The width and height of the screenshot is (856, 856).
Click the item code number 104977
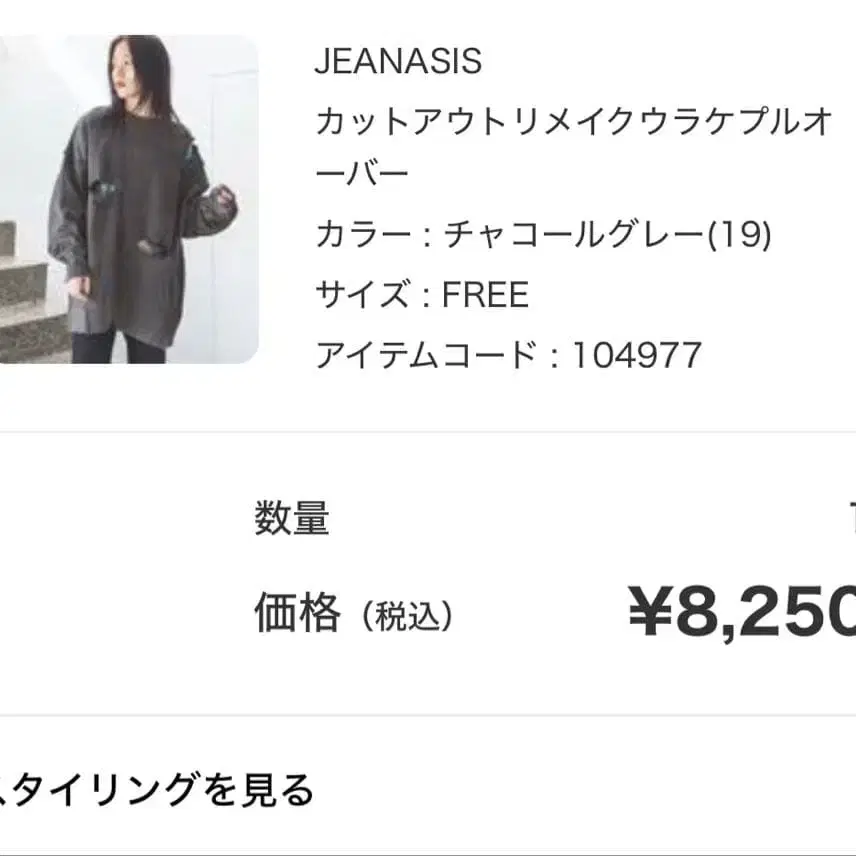coord(636,354)
